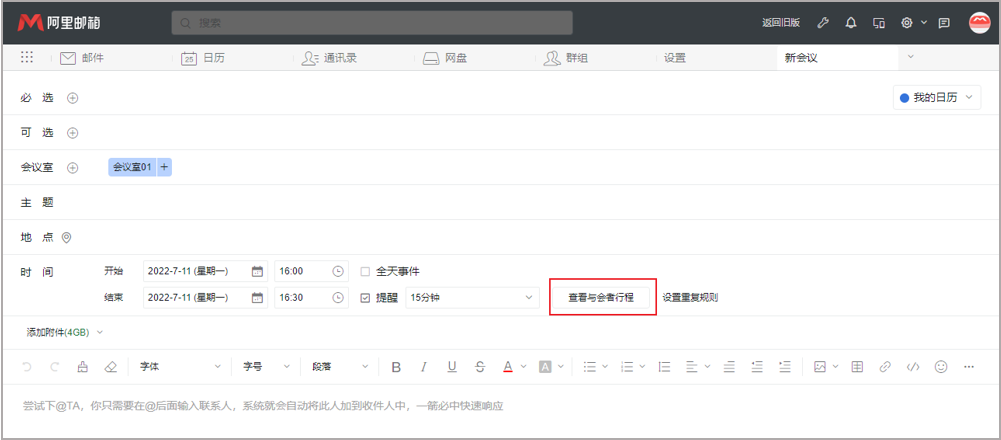Open the 我的日历 calendar dropdown
1001x440 pixels.
tap(936, 98)
